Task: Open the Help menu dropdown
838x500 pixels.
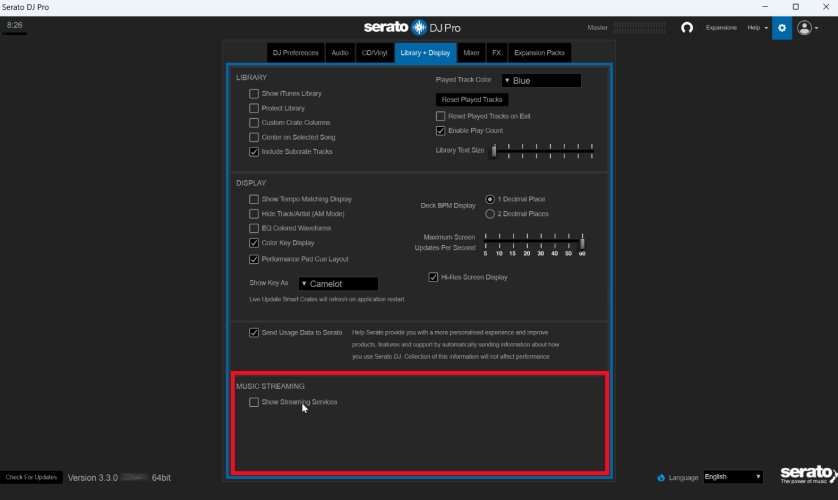Action: pos(757,28)
